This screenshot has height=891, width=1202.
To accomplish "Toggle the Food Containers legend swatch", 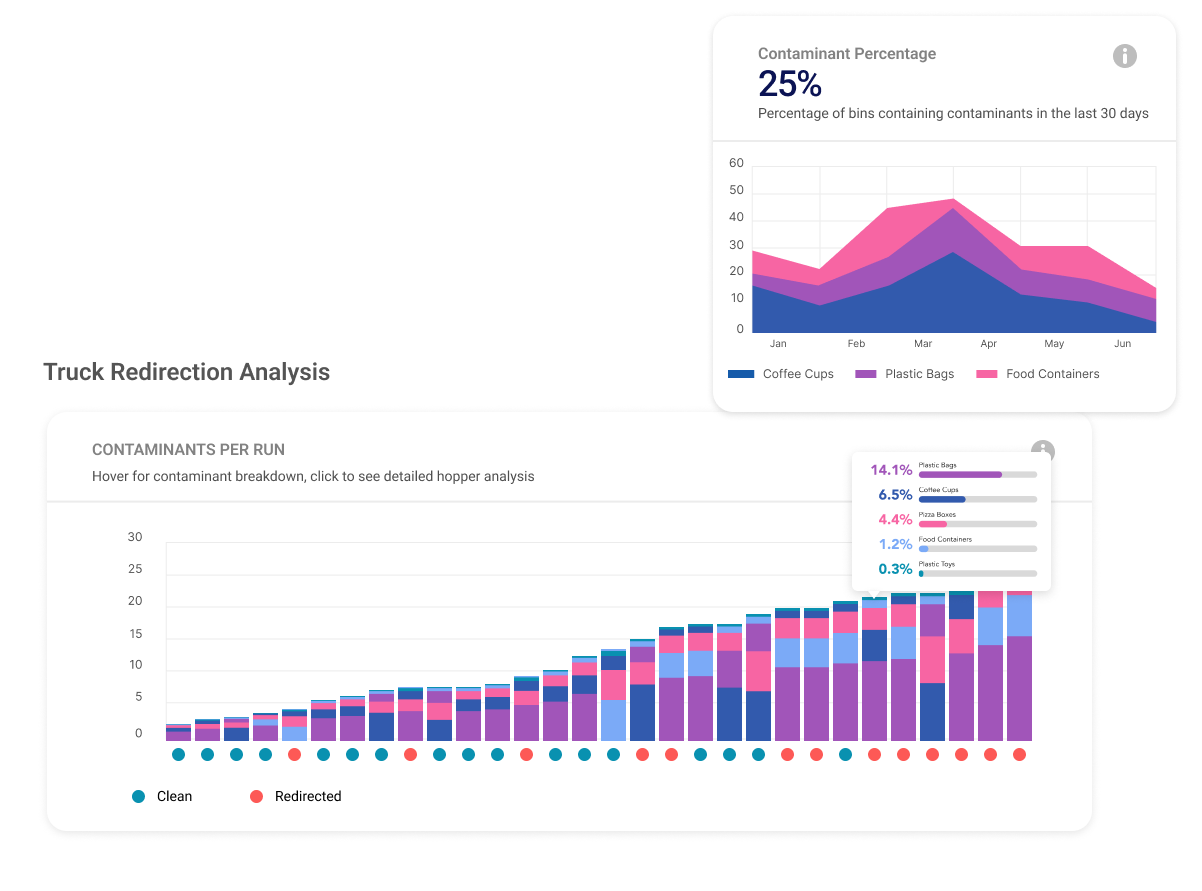I will [x=987, y=374].
